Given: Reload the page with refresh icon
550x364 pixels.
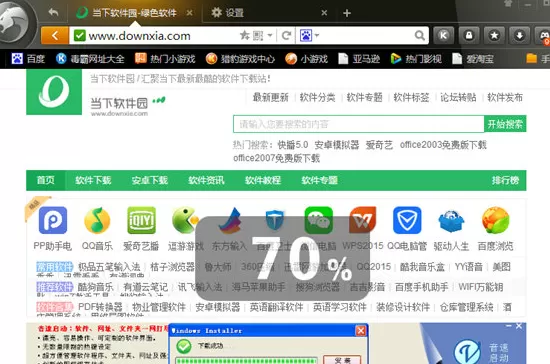Looking at the screenshot, I should tap(287, 35).
